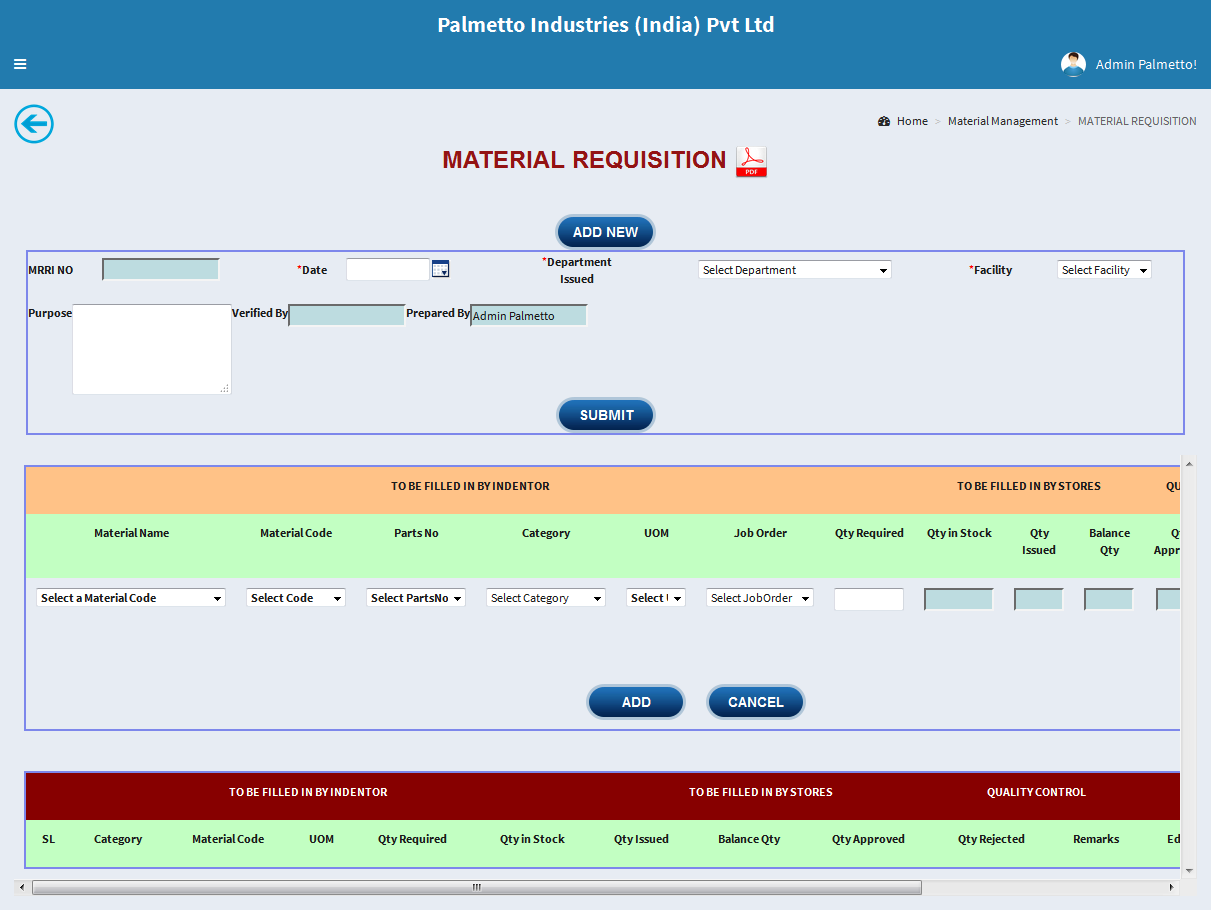This screenshot has width=1211, height=910.
Task: Click the QUALITY CONTROL header in bottom table
Action: pos(1036,792)
